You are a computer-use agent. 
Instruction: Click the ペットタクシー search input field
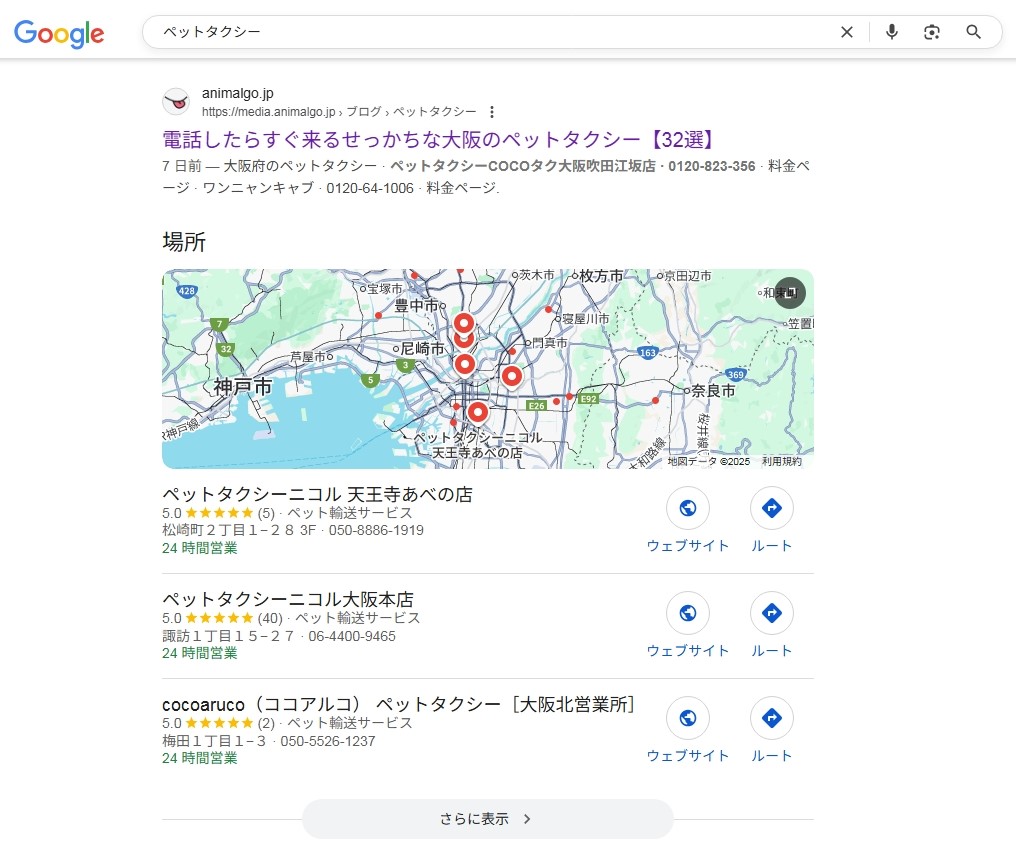(490, 32)
